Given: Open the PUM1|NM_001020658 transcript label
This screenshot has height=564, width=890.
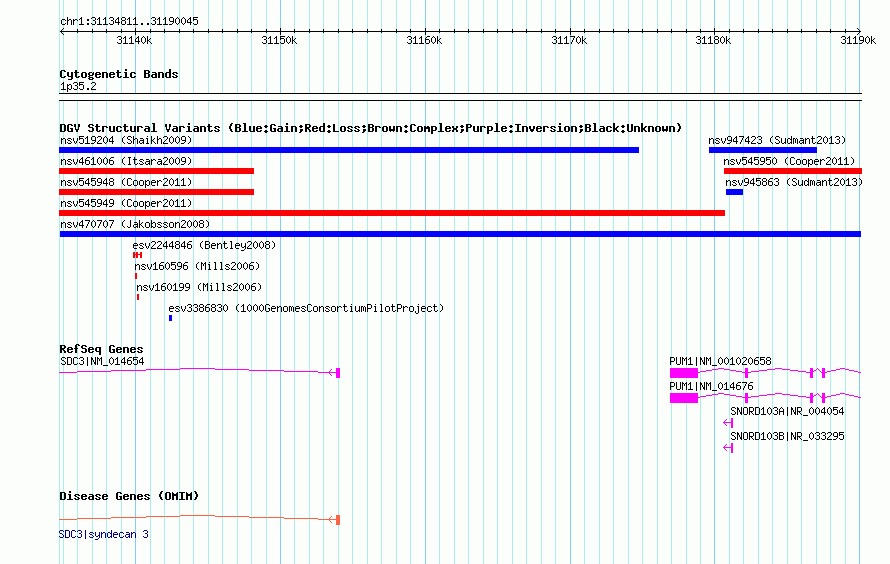Looking at the screenshot, I should point(720,361).
